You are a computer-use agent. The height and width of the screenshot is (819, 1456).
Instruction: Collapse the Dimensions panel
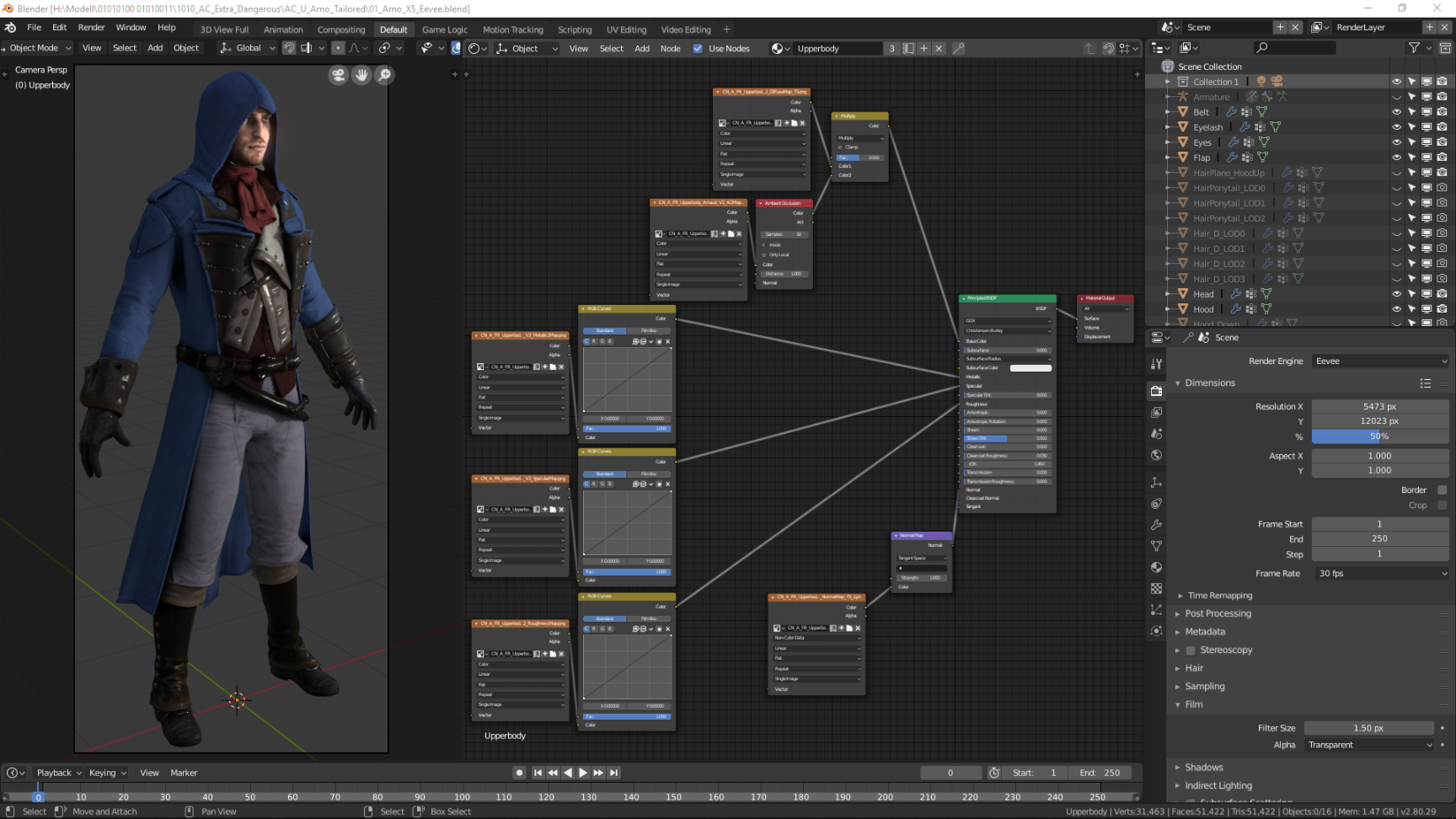1209,383
